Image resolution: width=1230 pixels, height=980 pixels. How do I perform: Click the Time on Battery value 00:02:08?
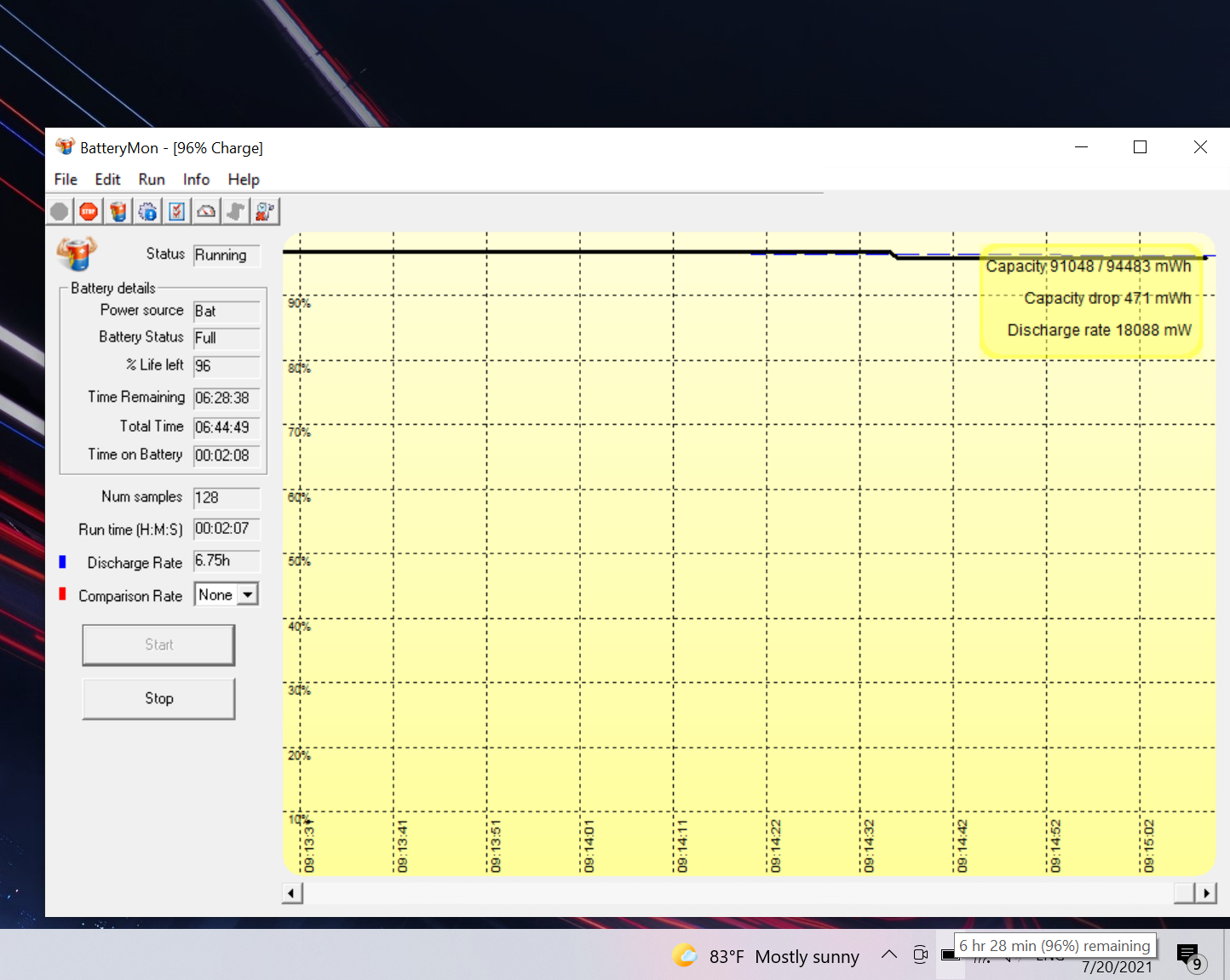(x=227, y=456)
